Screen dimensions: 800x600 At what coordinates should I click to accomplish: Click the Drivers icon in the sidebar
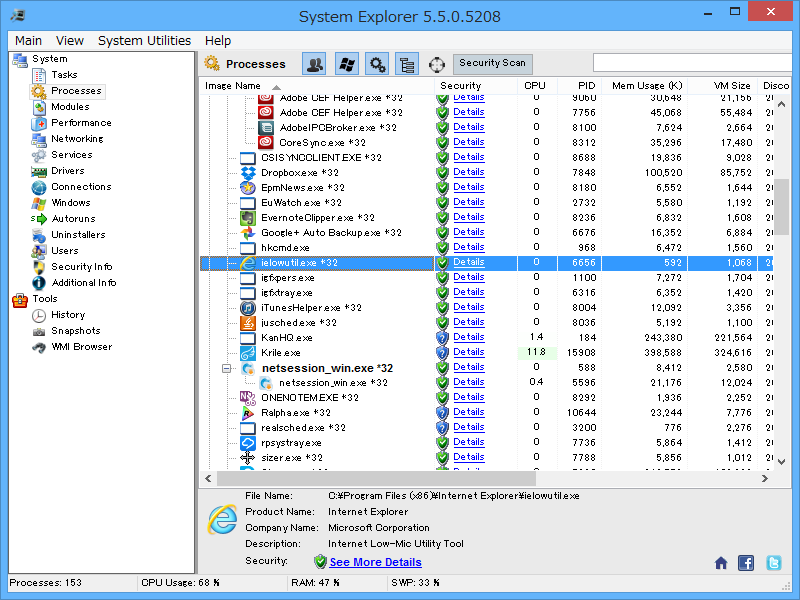point(39,171)
